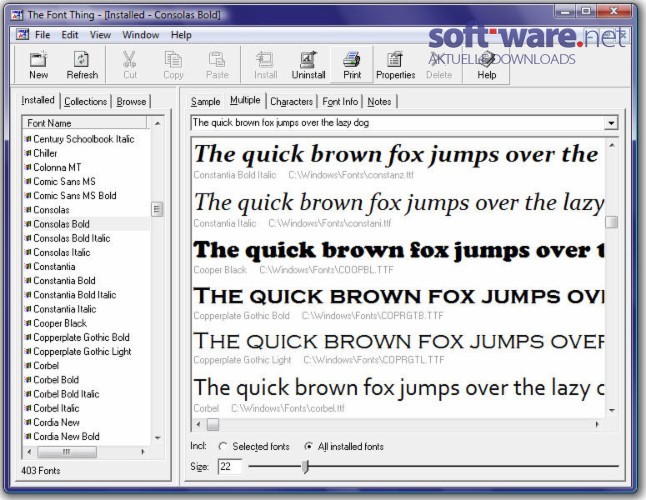Open the Window menu
This screenshot has width=646, height=500.
140,35
